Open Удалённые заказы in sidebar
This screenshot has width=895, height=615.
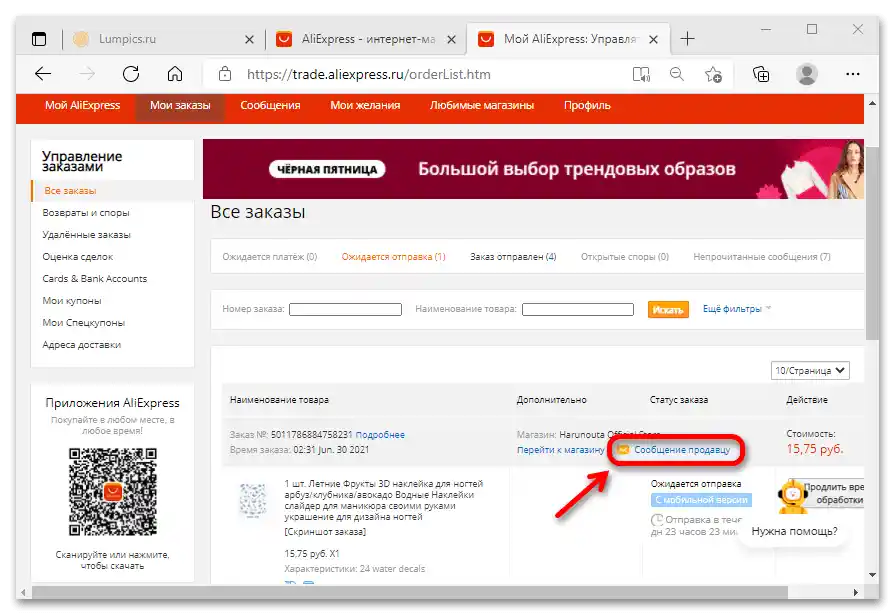click(86, 235)
